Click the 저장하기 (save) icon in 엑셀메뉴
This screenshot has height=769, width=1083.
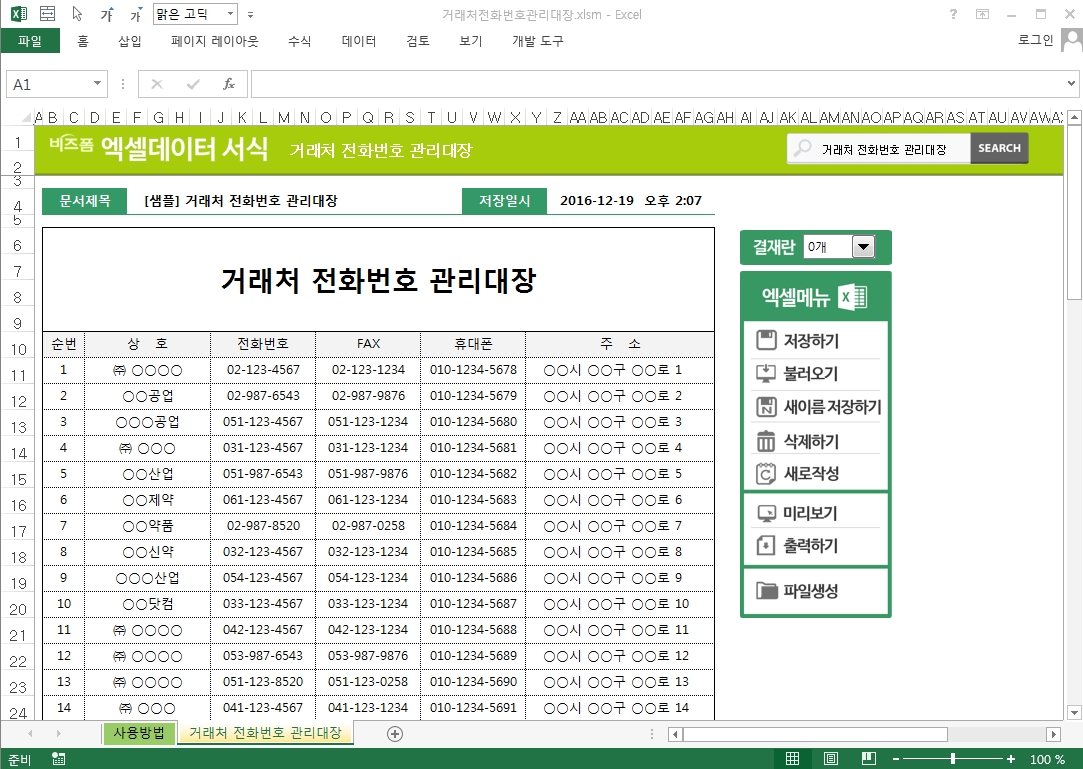[767, 341]
